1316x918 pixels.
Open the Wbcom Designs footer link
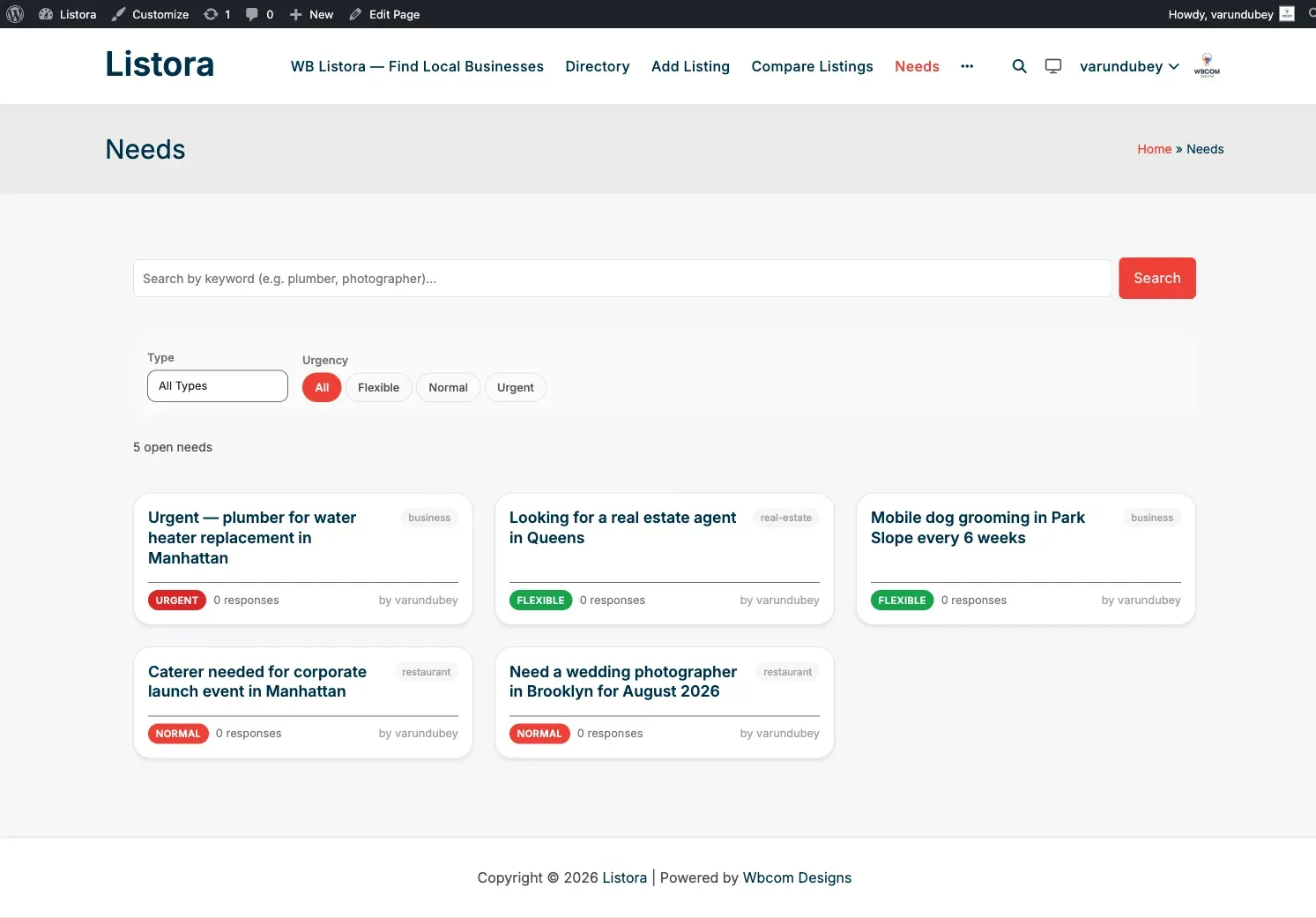coord(797,877)
